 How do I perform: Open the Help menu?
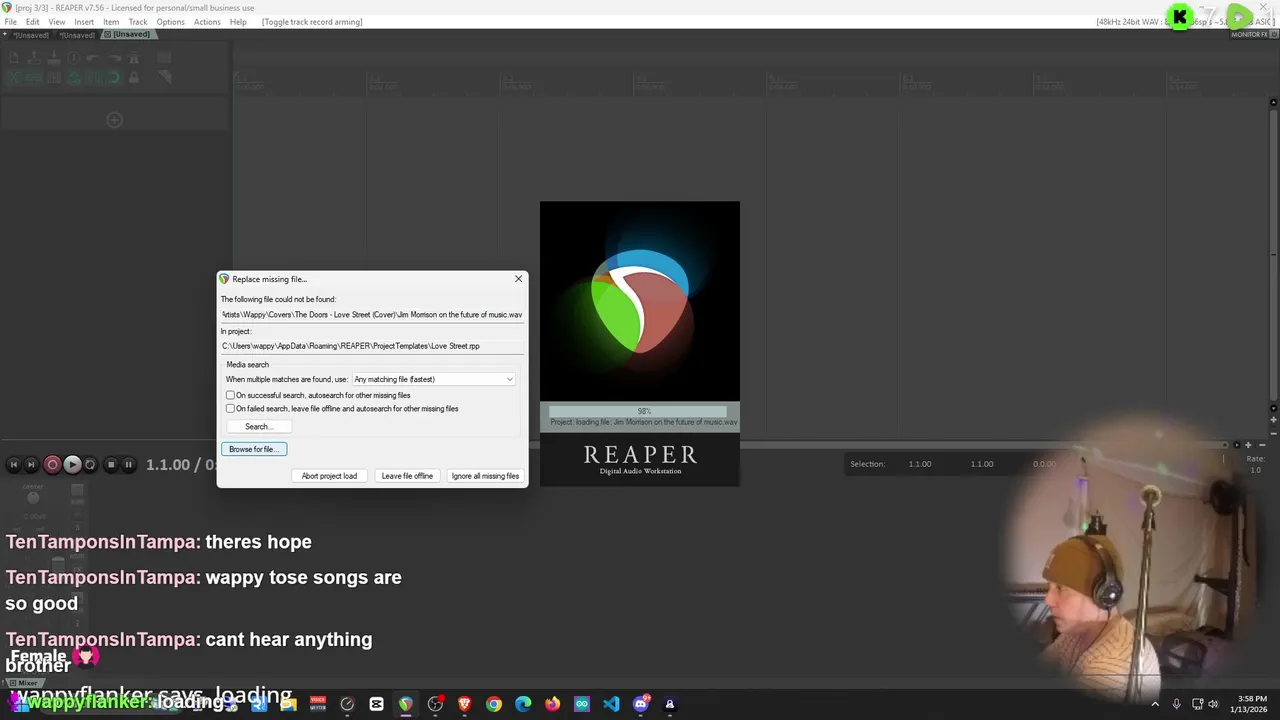pyautogui.click(x=238, y=22)
